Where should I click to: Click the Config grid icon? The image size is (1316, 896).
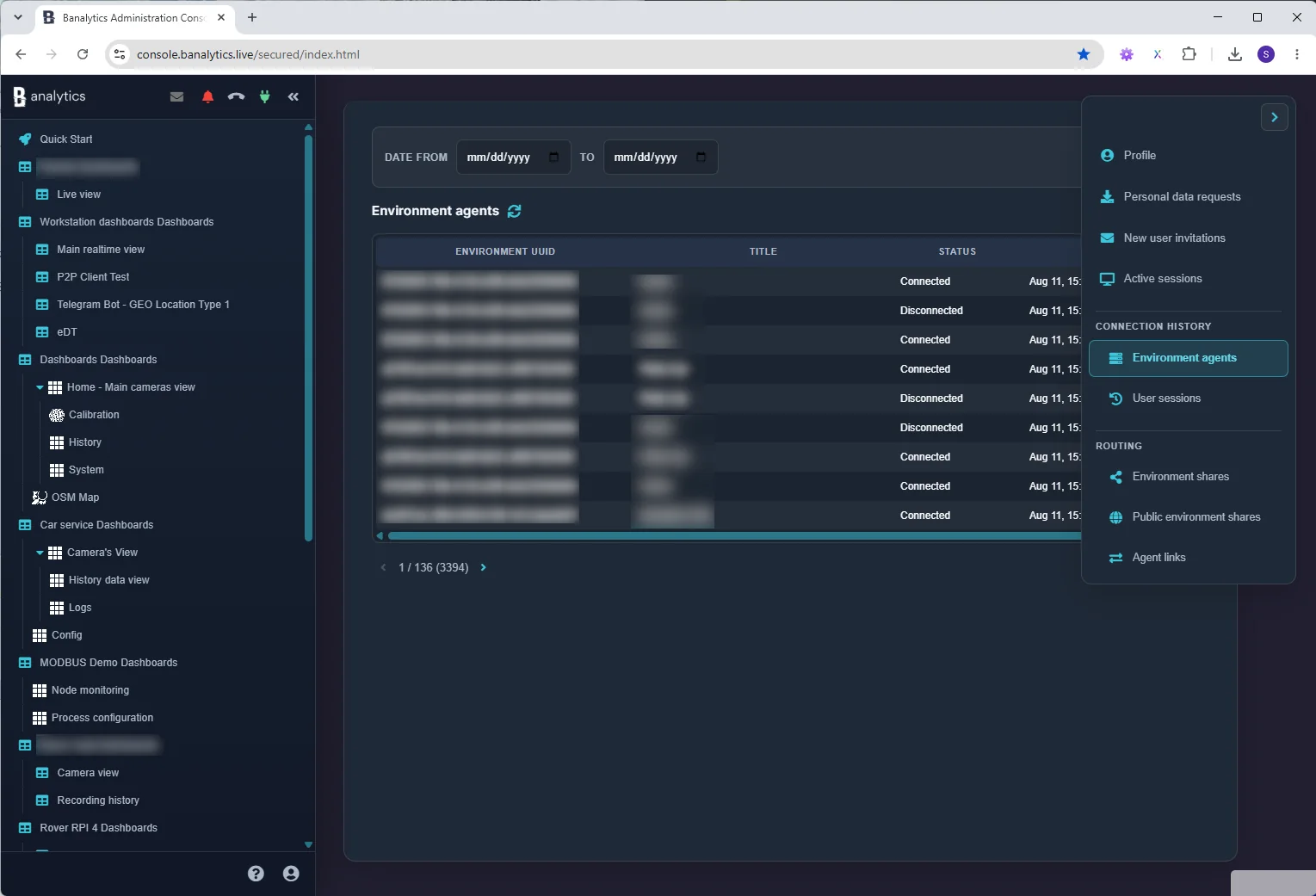(x=40, y=635)
